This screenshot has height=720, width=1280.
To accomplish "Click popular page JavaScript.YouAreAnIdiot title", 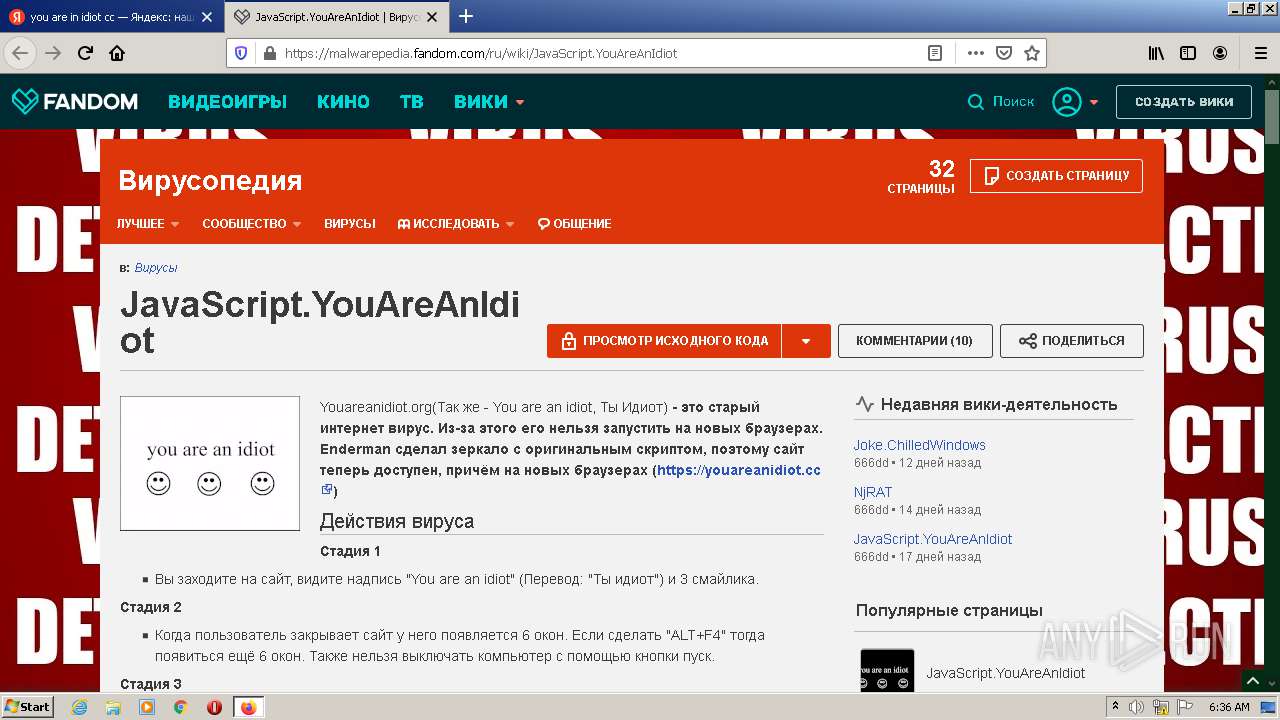I will [x=1006, y=673].
